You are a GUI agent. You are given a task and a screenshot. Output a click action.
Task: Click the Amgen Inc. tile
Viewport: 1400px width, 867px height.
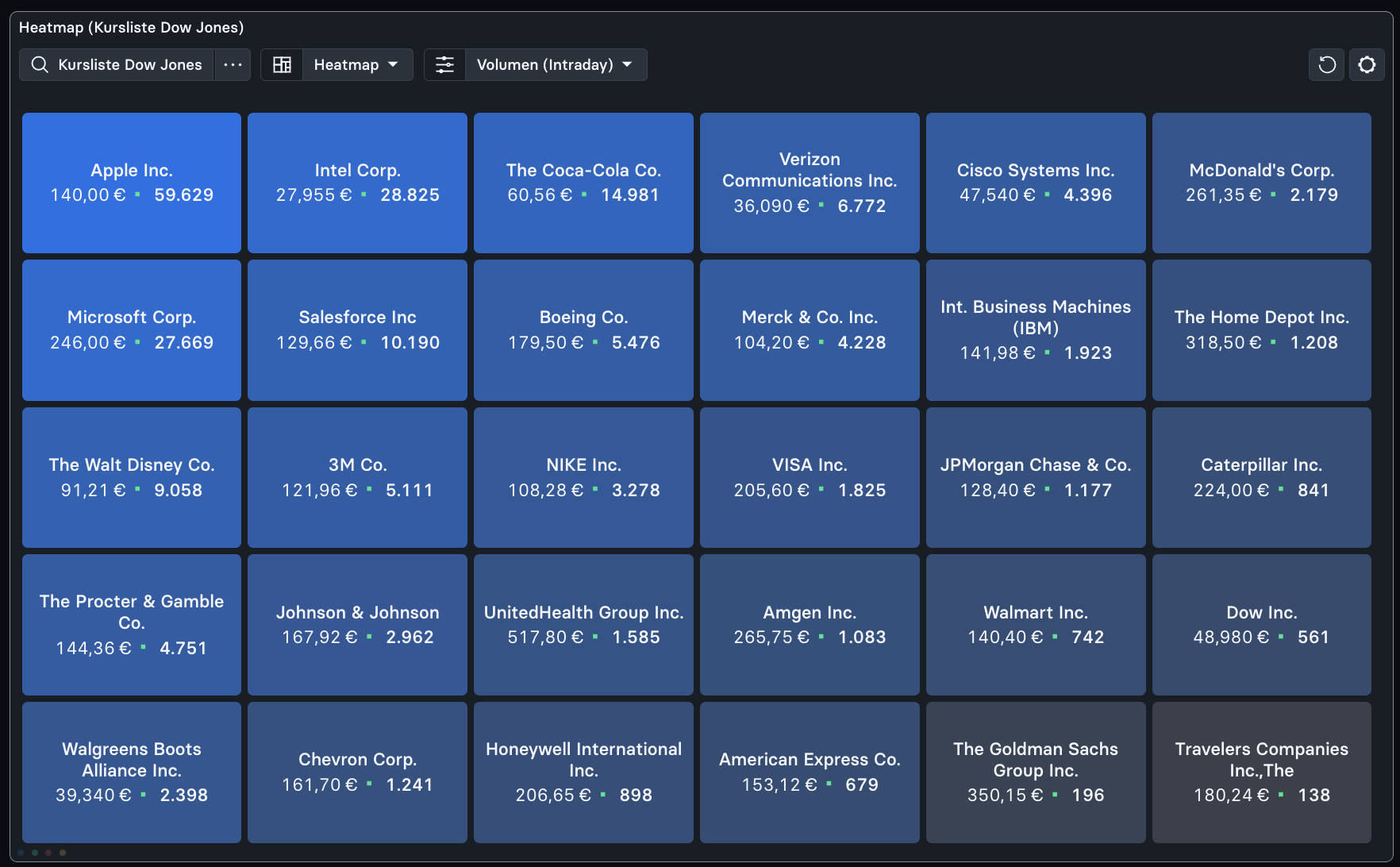810,625
